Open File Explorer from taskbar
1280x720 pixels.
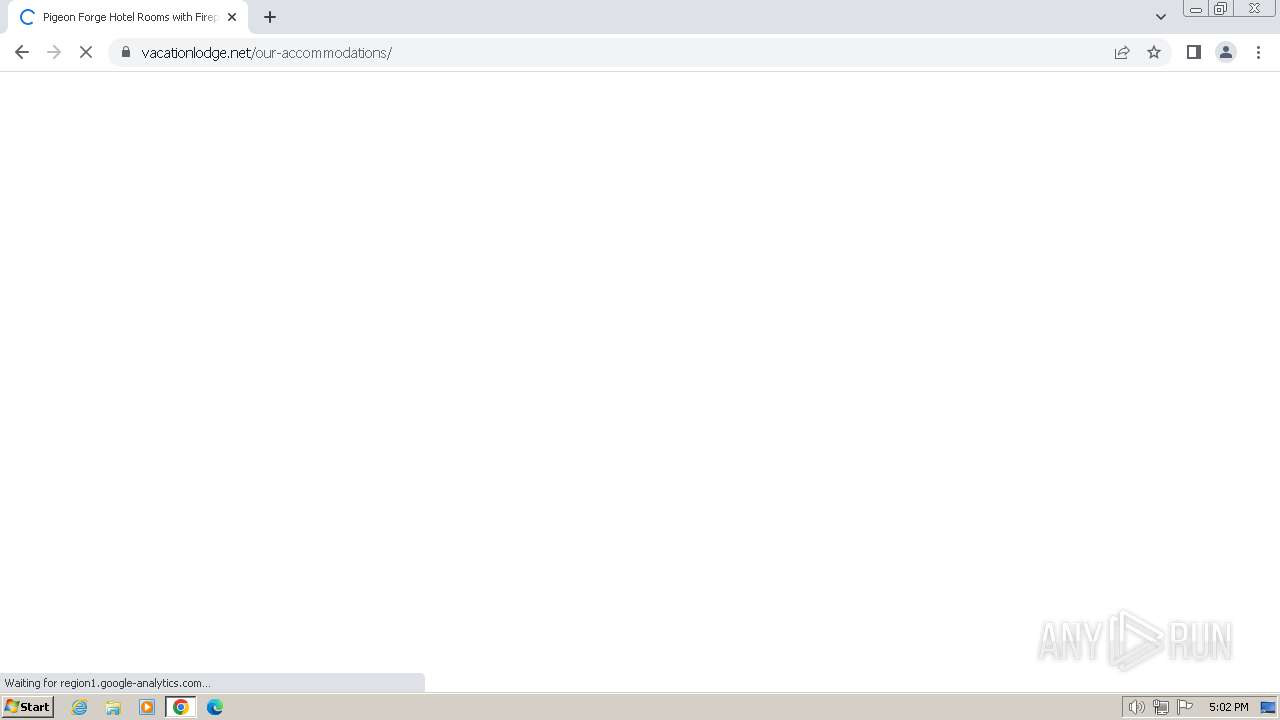113,707
